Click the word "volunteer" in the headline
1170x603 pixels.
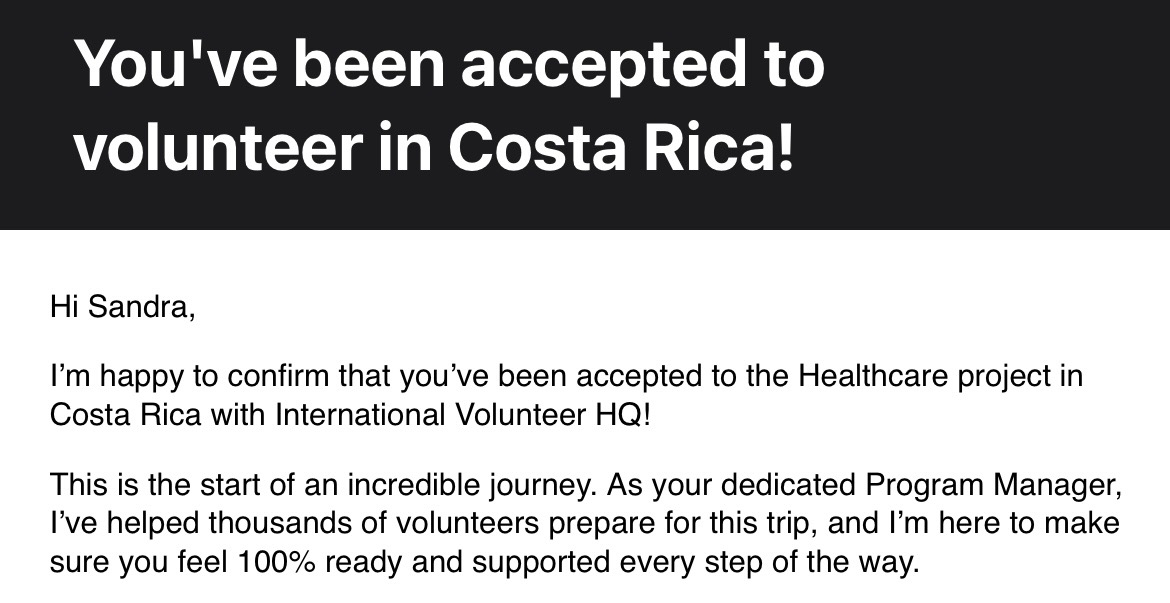[x=217, y=147]
